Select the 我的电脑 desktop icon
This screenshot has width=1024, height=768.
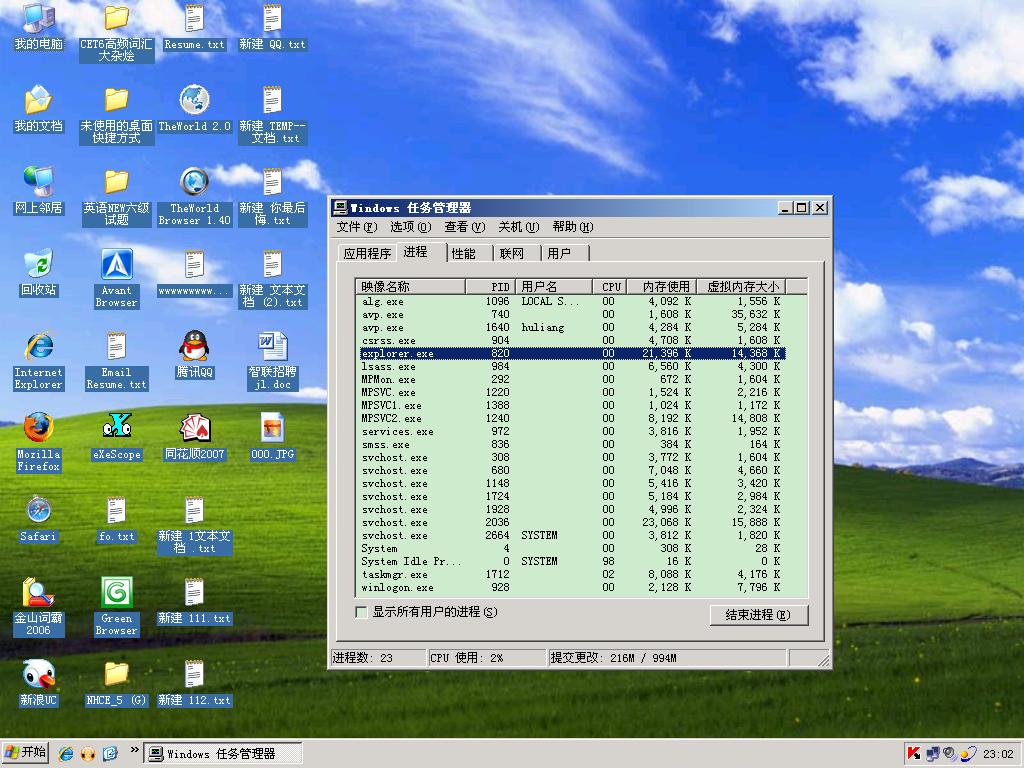[x=39, y=27]
